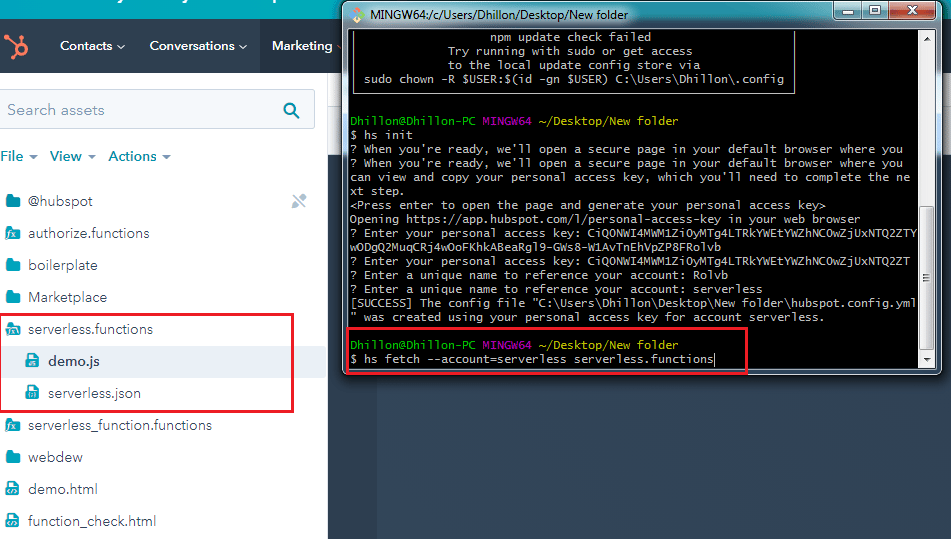This screenshot has height=539, width=951.
Task: Click the 'hs fetch --account=serverless' command line
Action: (x=533, y=360)
